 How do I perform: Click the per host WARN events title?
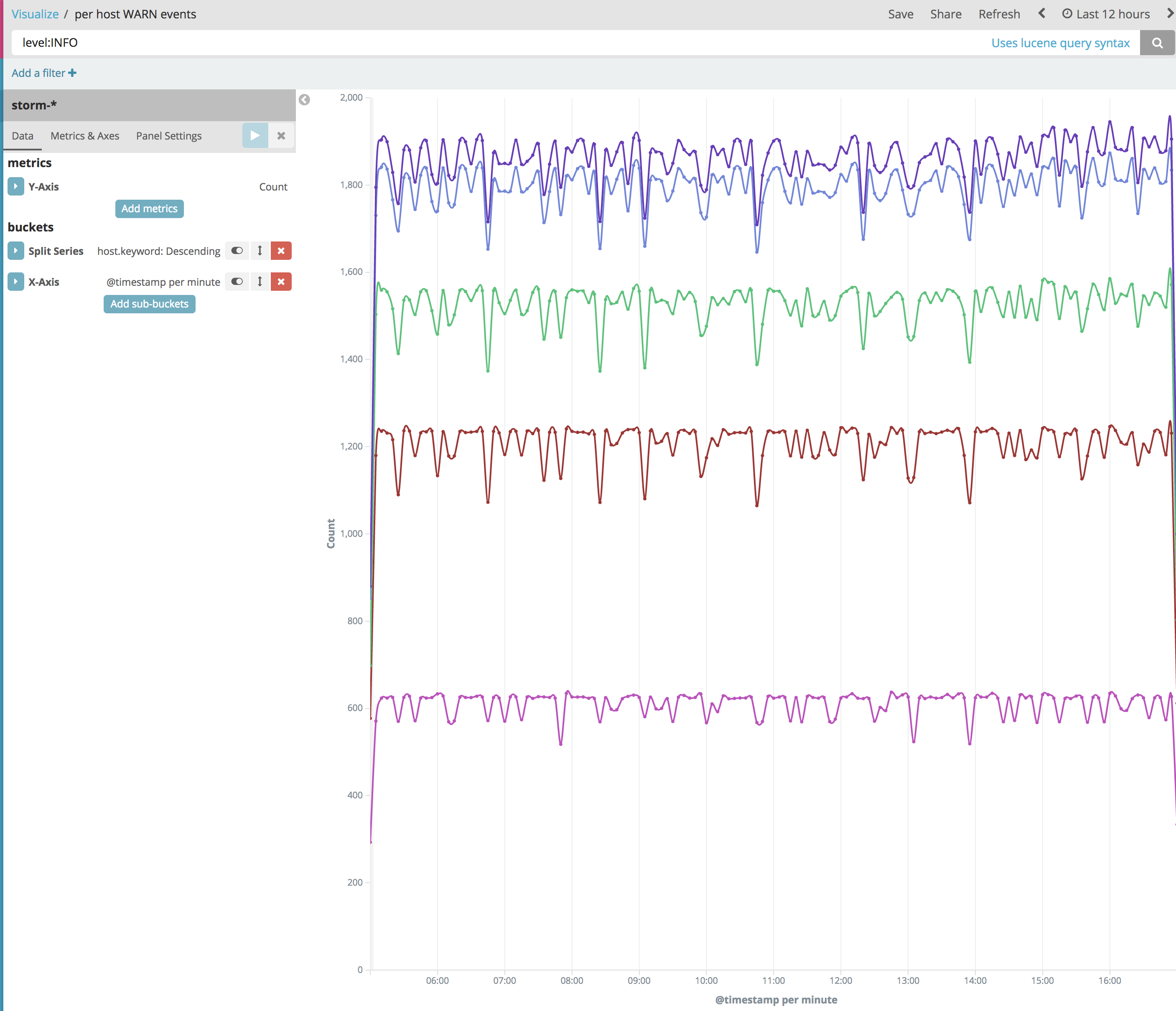tap(135, 14)
